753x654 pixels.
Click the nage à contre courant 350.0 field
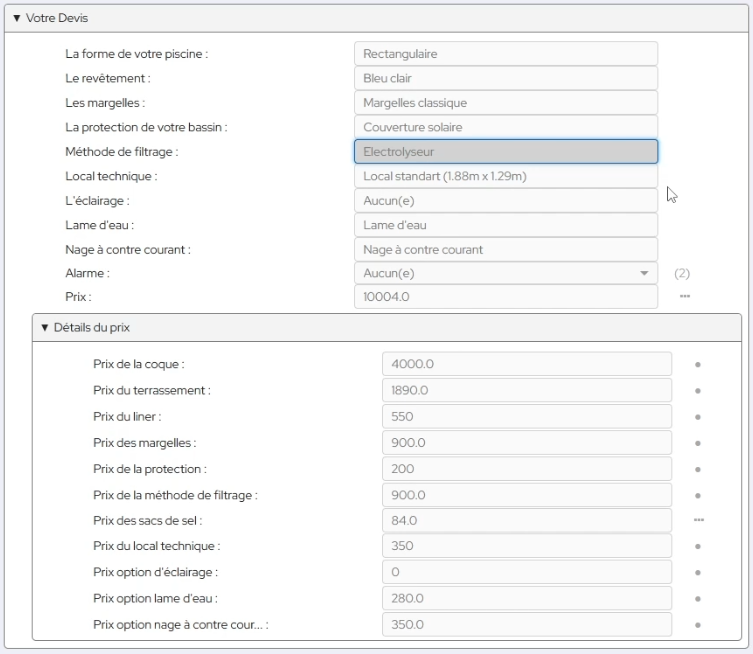click(x=527, y=624)
